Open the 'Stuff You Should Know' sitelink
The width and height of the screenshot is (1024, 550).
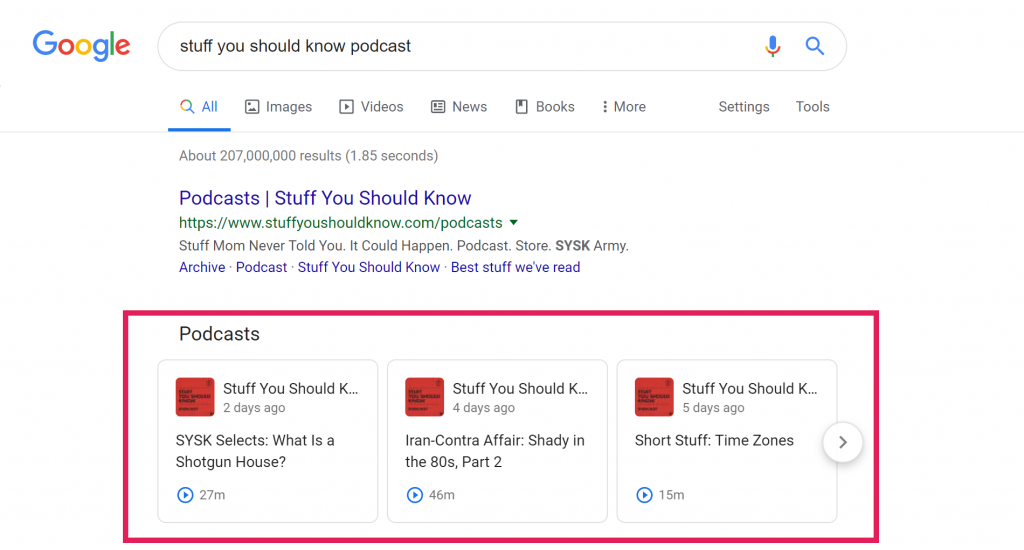(x=369, y=267)
